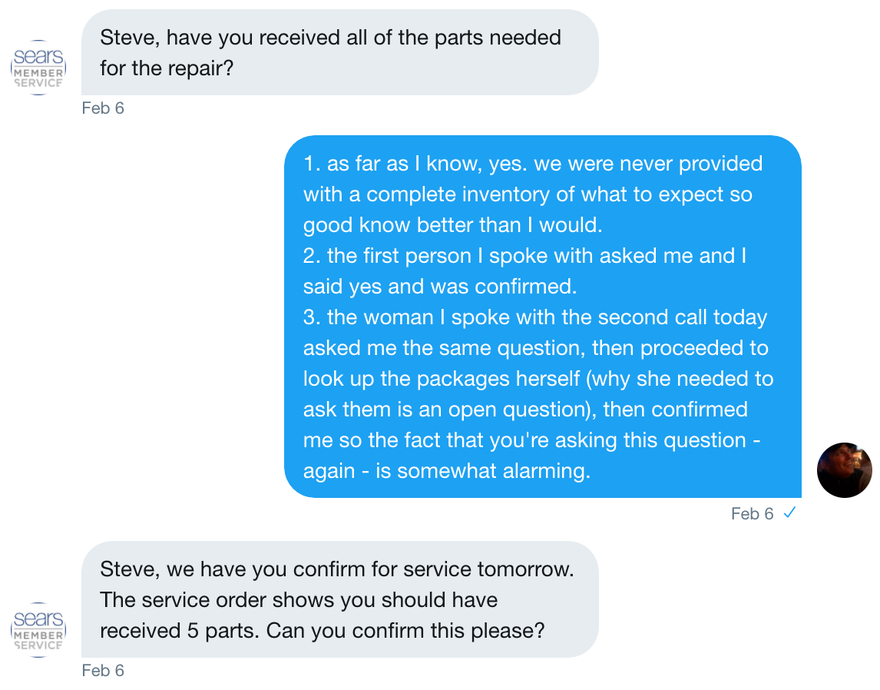Viewport: 880px width, 690px height.
Task: Click the text 'received 5 parts' in last message
Action: tap(179, 630)
